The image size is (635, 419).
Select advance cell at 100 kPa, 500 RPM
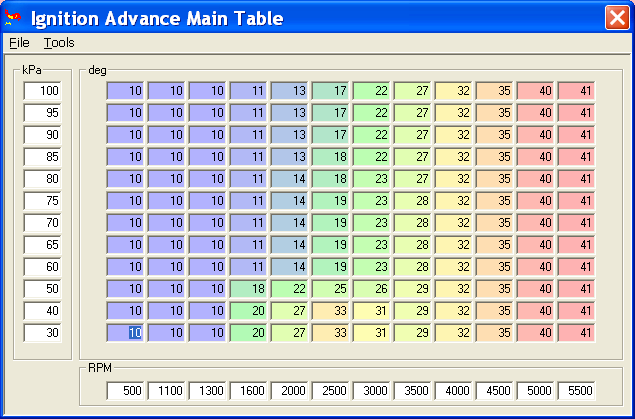pos(126,91)
